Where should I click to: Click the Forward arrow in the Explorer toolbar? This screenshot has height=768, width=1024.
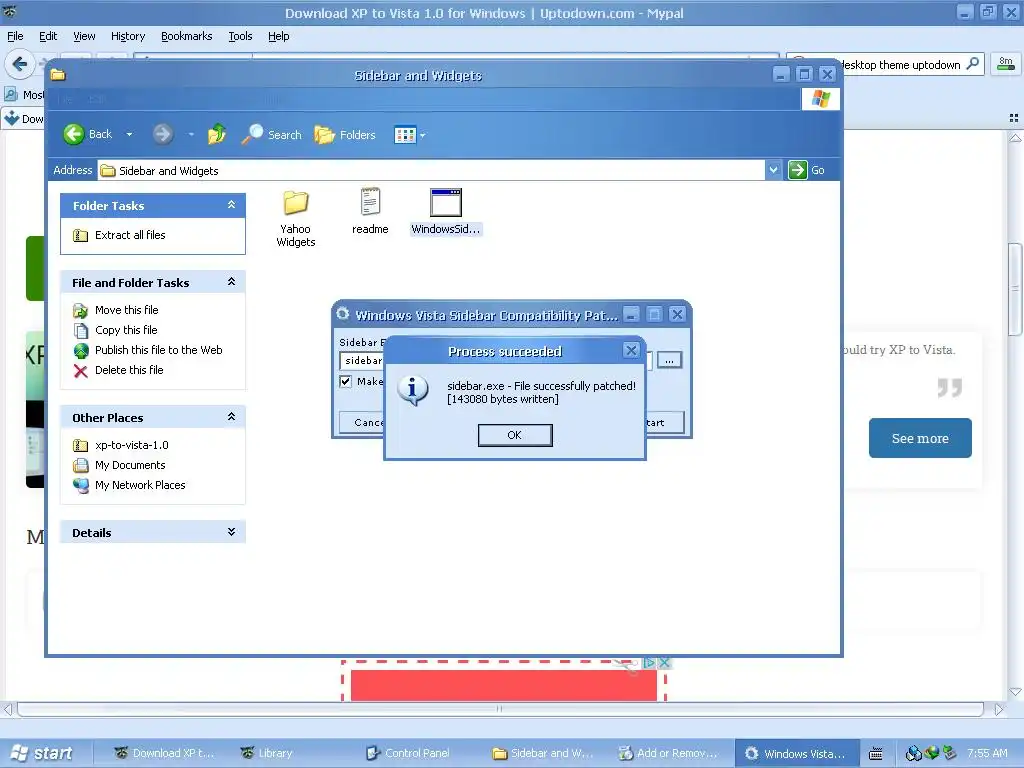pyautogui.click(x=163, y=135)
